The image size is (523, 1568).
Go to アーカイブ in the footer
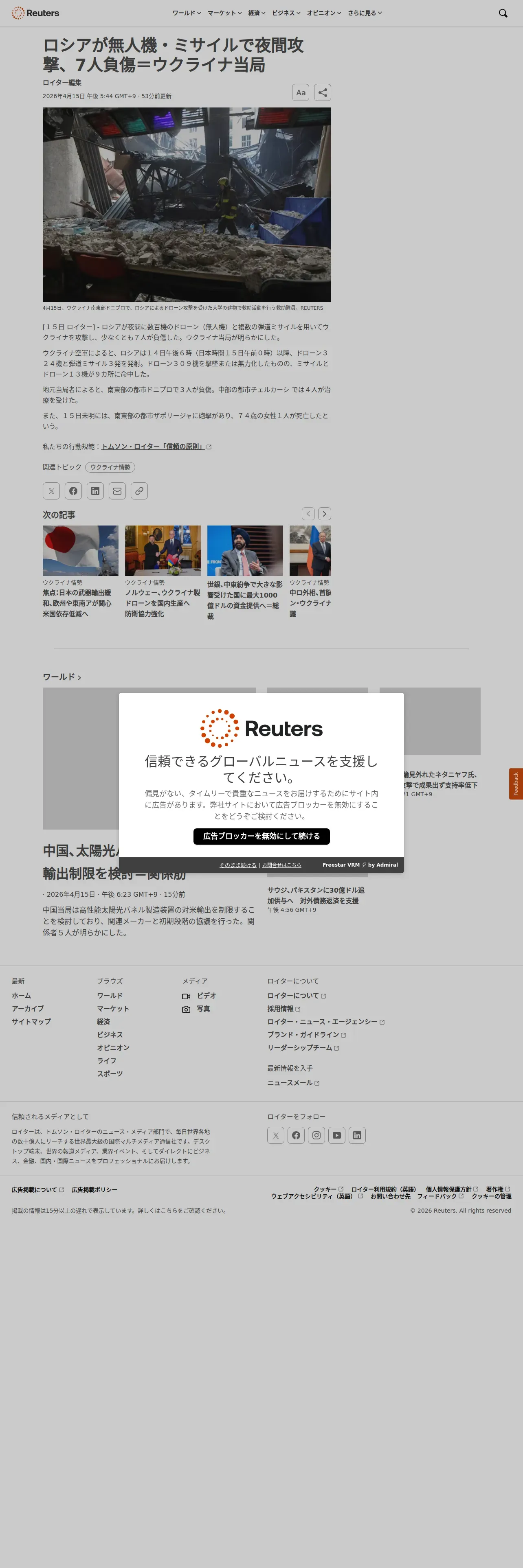27,1009
